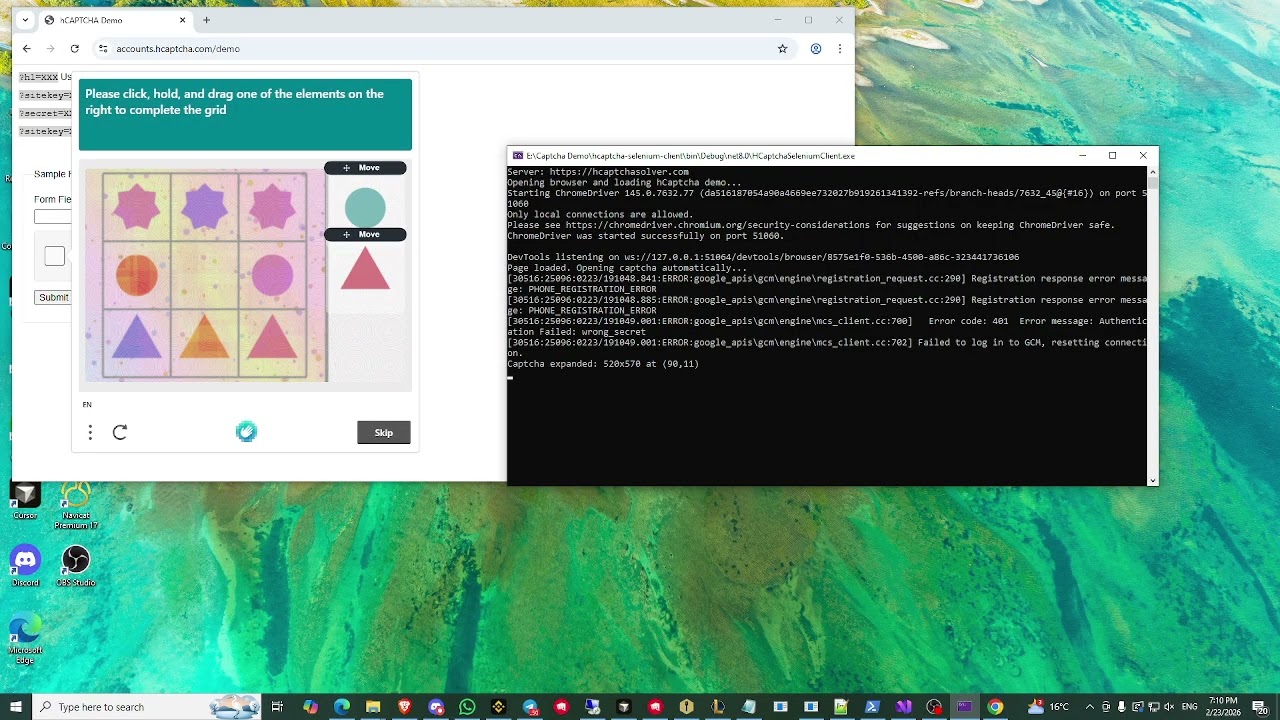Screen dimensions: 1280x720
Task: View site information icon in address bar
Action: tap(102, 48)
